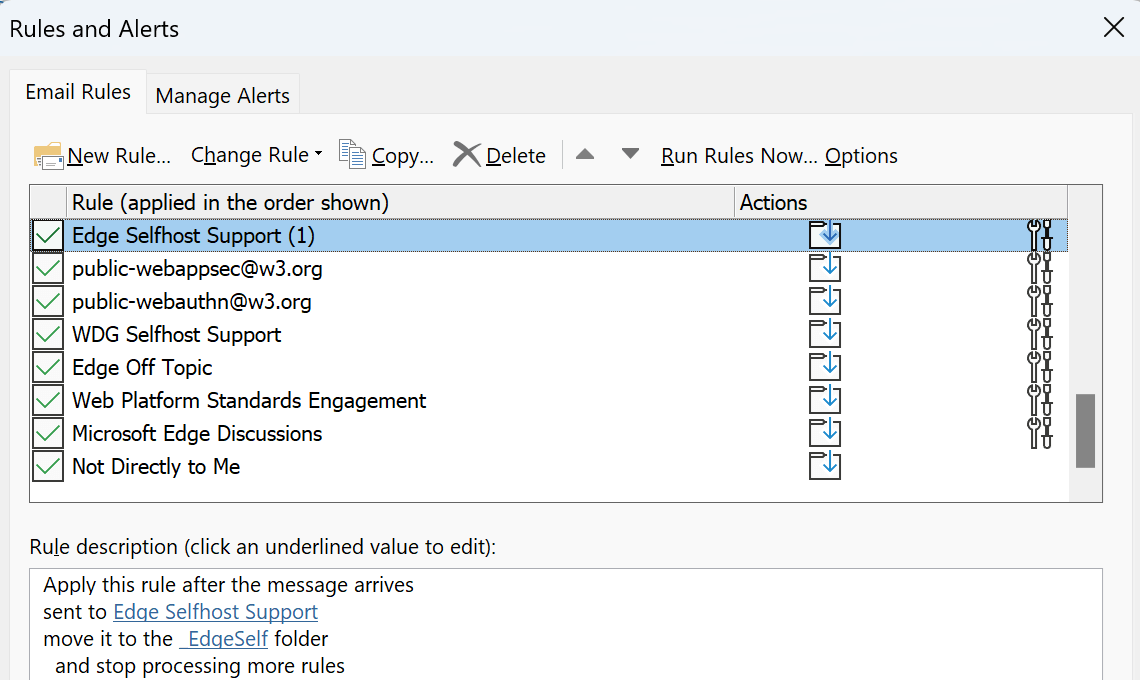This screenshot has width=1140, height=680.
Task: Select the Not Directly to Me rule name
Action: [x=156, y=466]
